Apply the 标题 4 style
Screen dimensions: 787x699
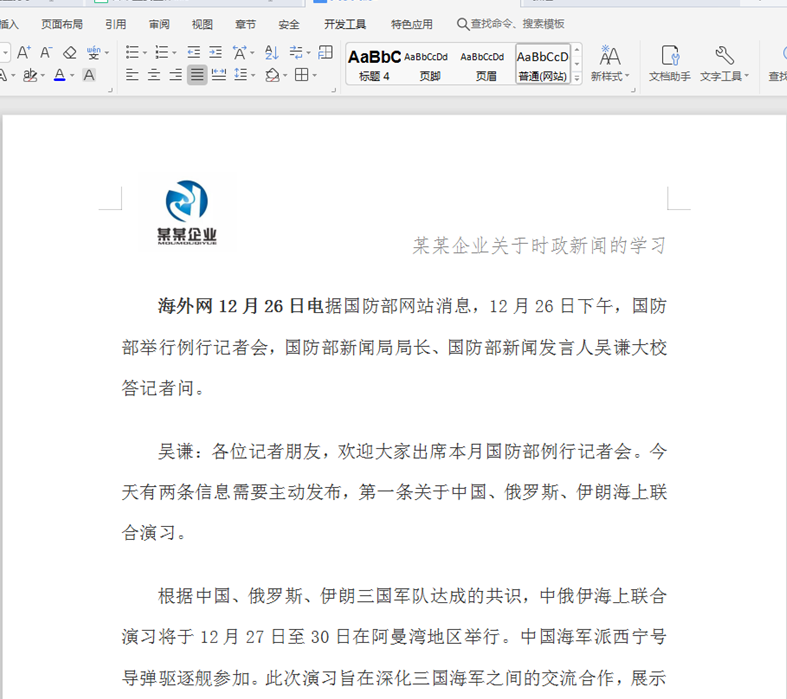click(374, 64)
